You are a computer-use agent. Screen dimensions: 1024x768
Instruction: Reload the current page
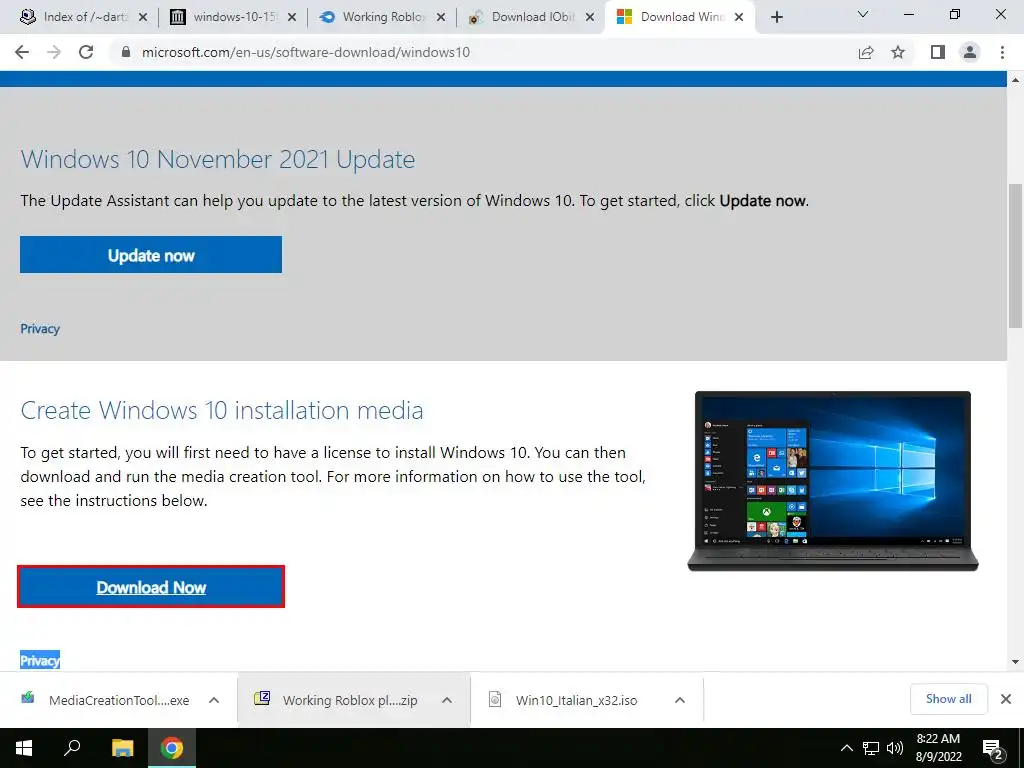[86, 52]
